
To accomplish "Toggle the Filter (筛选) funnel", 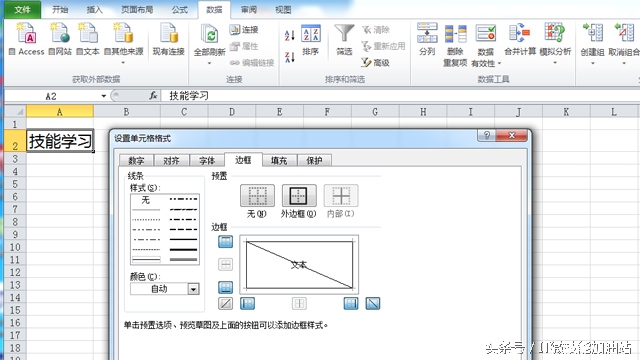I will (x=344, y=40).
